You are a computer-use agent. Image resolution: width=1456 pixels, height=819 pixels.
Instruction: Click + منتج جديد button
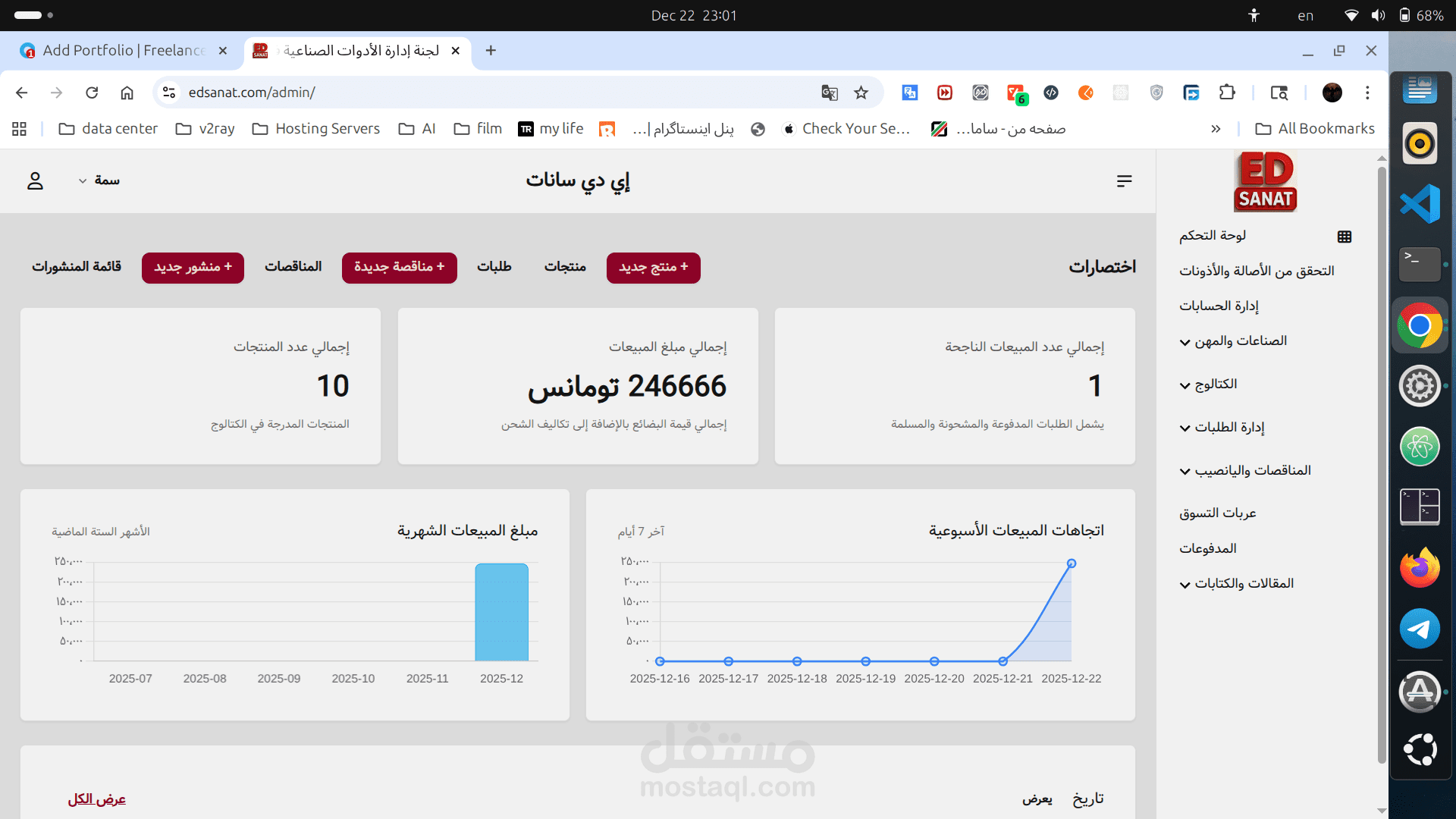coord(653,268)
